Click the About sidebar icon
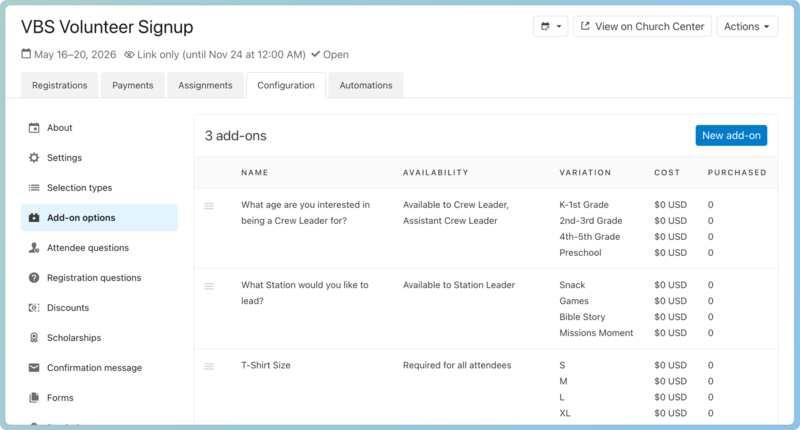 (34, 128)
